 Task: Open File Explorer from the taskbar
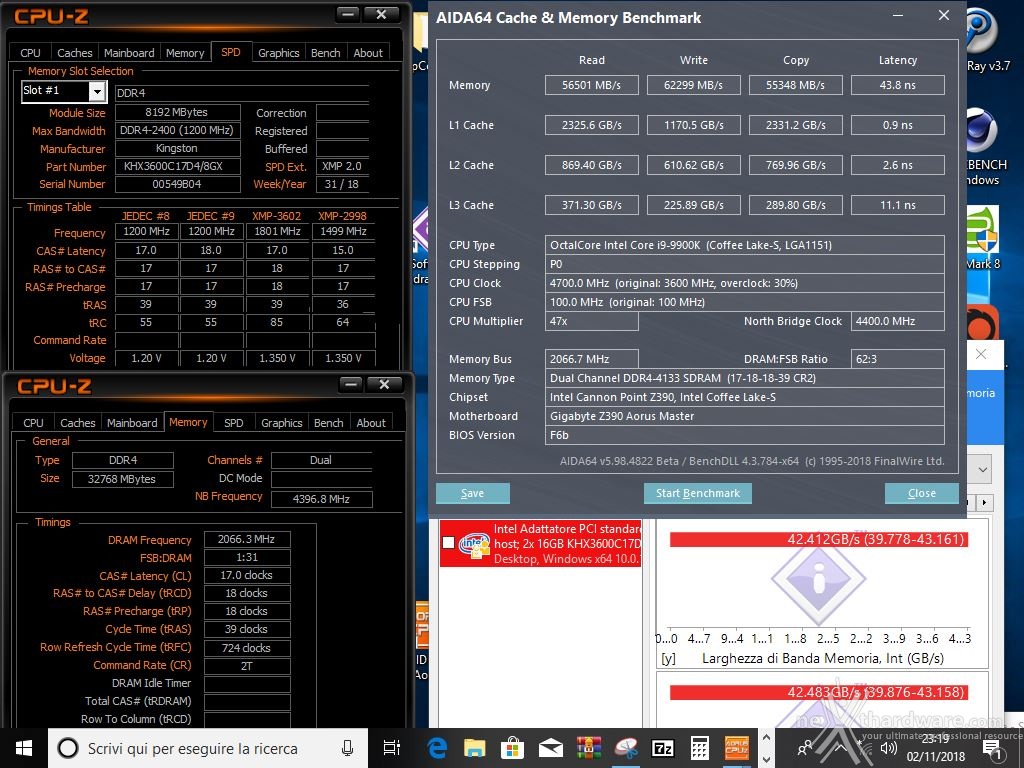click(x=475, y=748)
